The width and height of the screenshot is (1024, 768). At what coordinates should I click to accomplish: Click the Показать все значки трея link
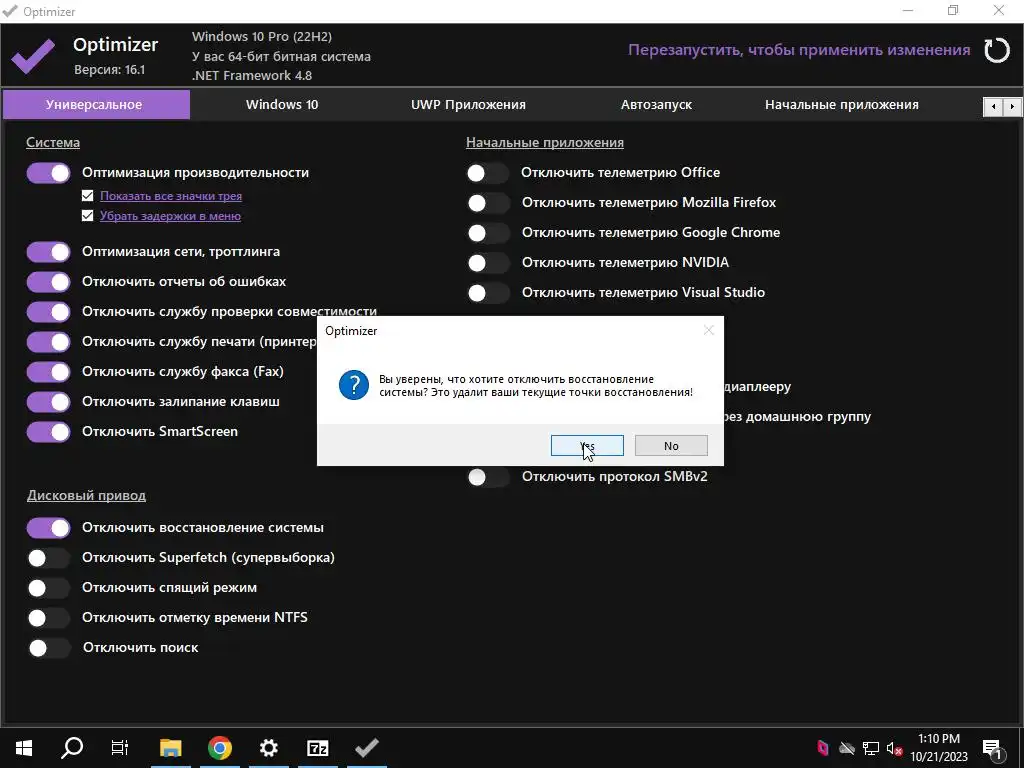[171, 196]
